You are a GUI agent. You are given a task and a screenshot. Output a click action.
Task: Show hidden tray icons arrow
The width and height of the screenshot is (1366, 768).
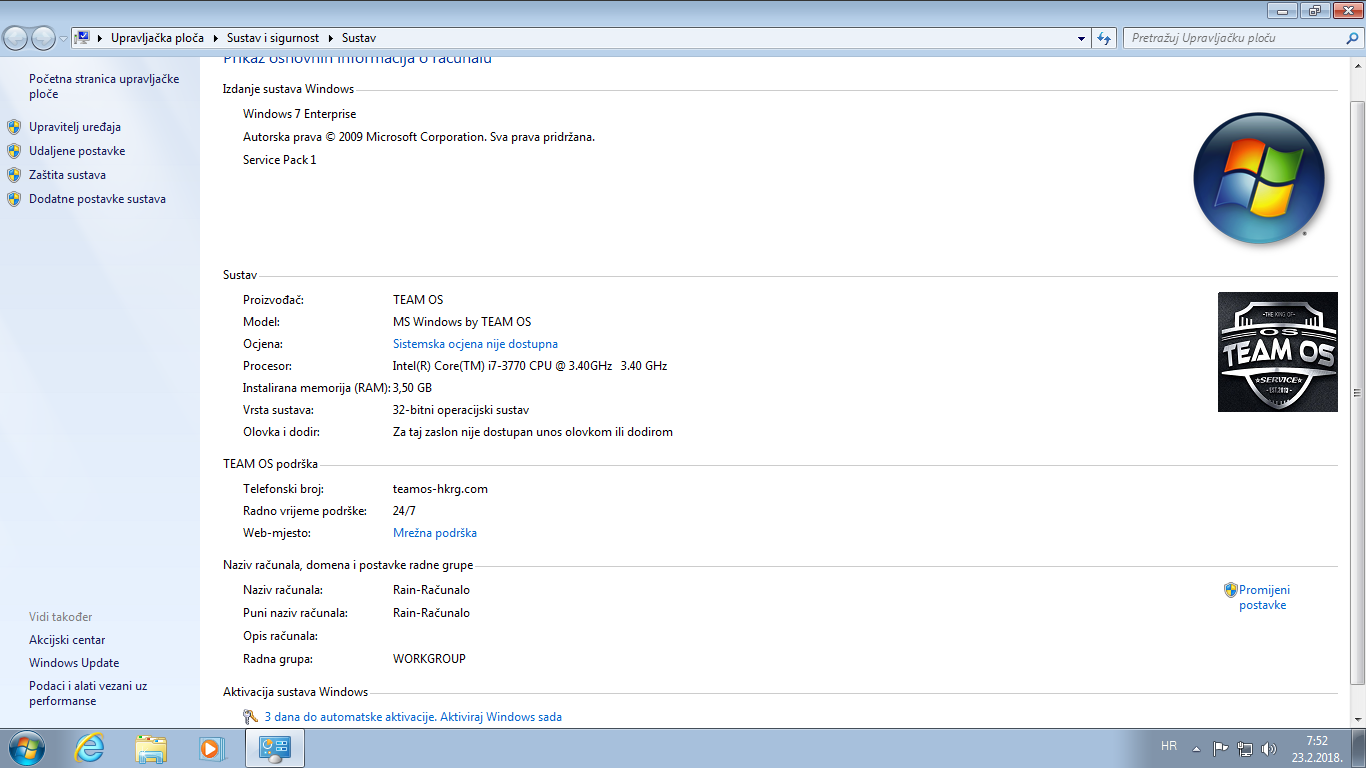click(1198, 747)
